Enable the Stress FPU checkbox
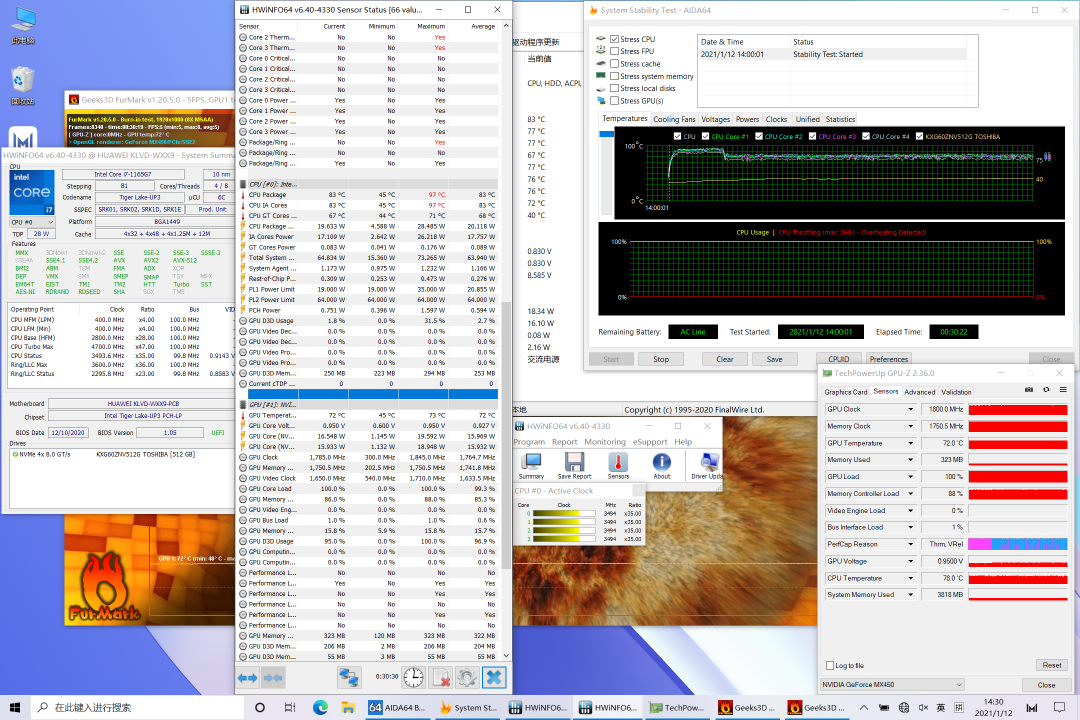The image size is (1080, 720). pyautogui.click(x=614, y=51)
